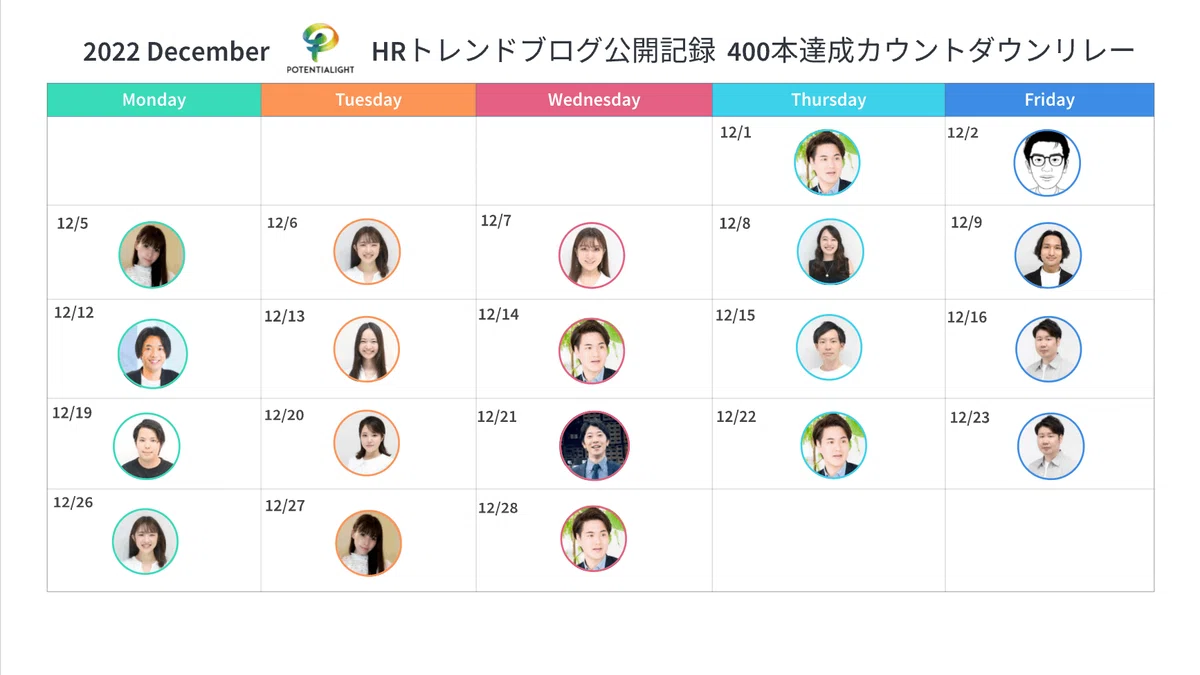This screenshot has width=1200, height=675.
Task: Choose the Friday column header
Action: point(1049,100)
